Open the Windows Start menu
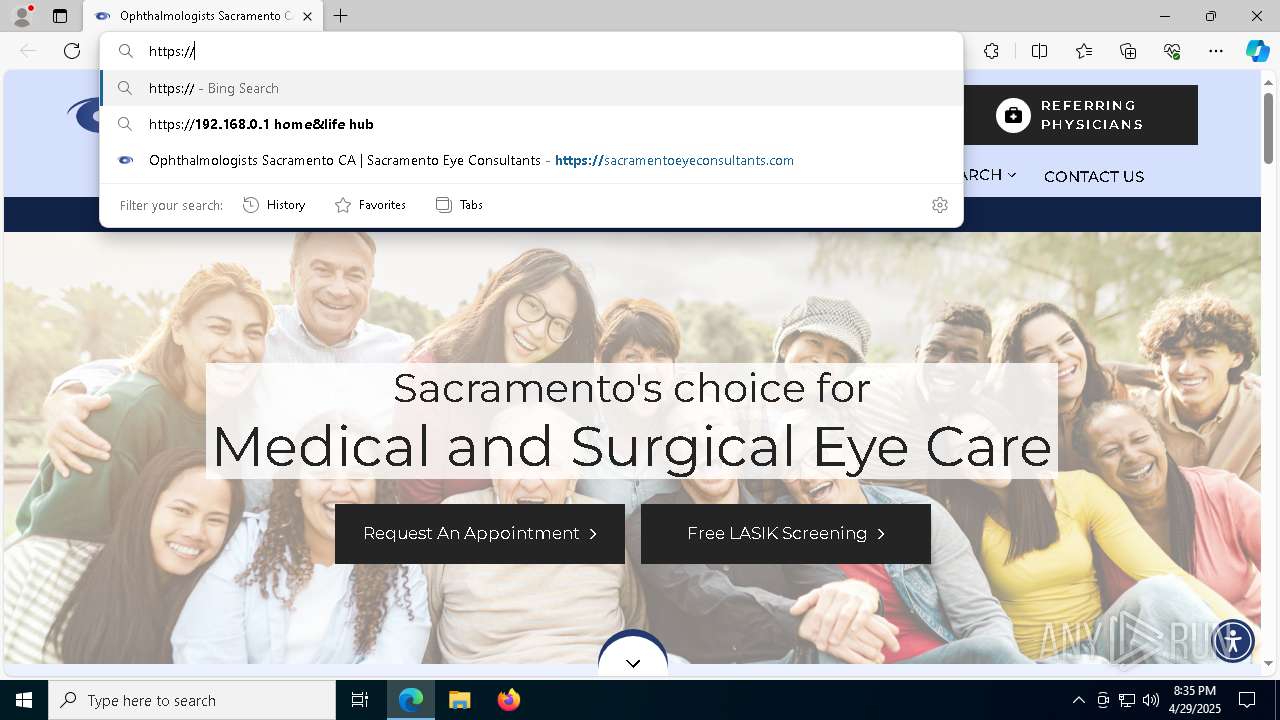1280x720 pixels. click(24, 700)
